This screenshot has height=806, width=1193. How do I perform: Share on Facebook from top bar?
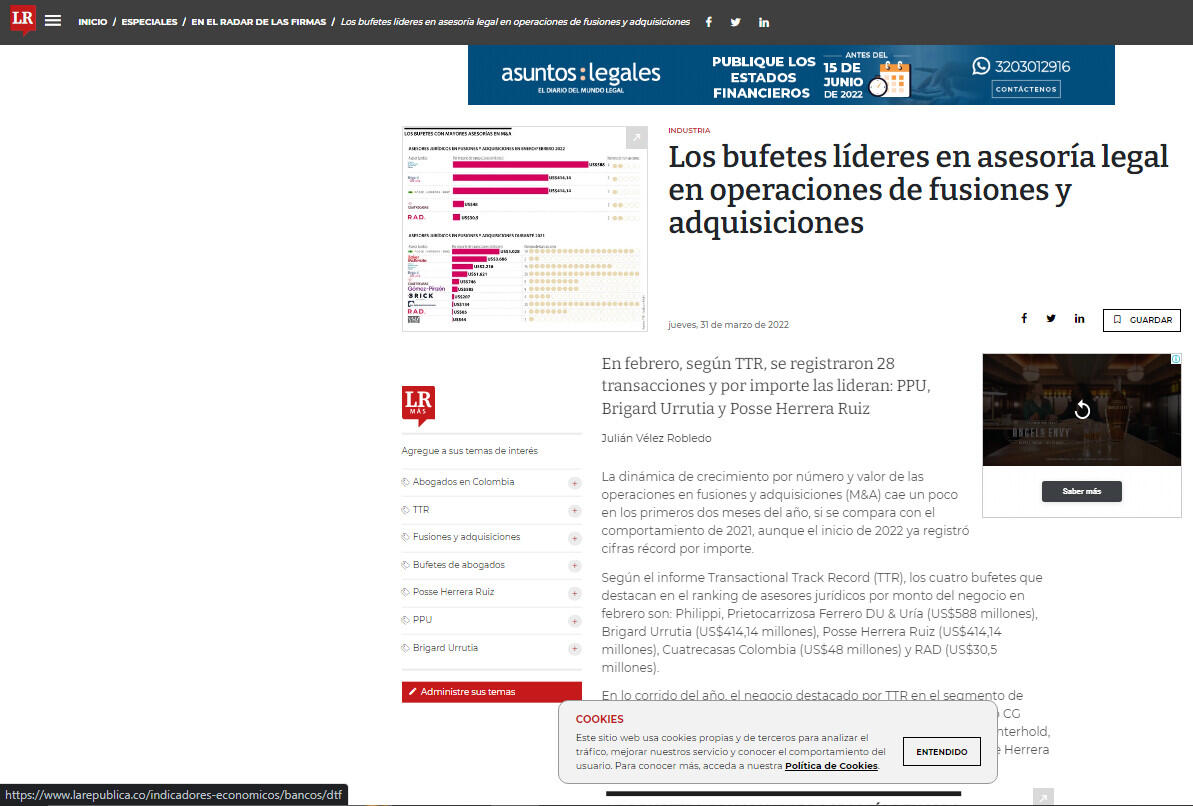click(709, 22)
